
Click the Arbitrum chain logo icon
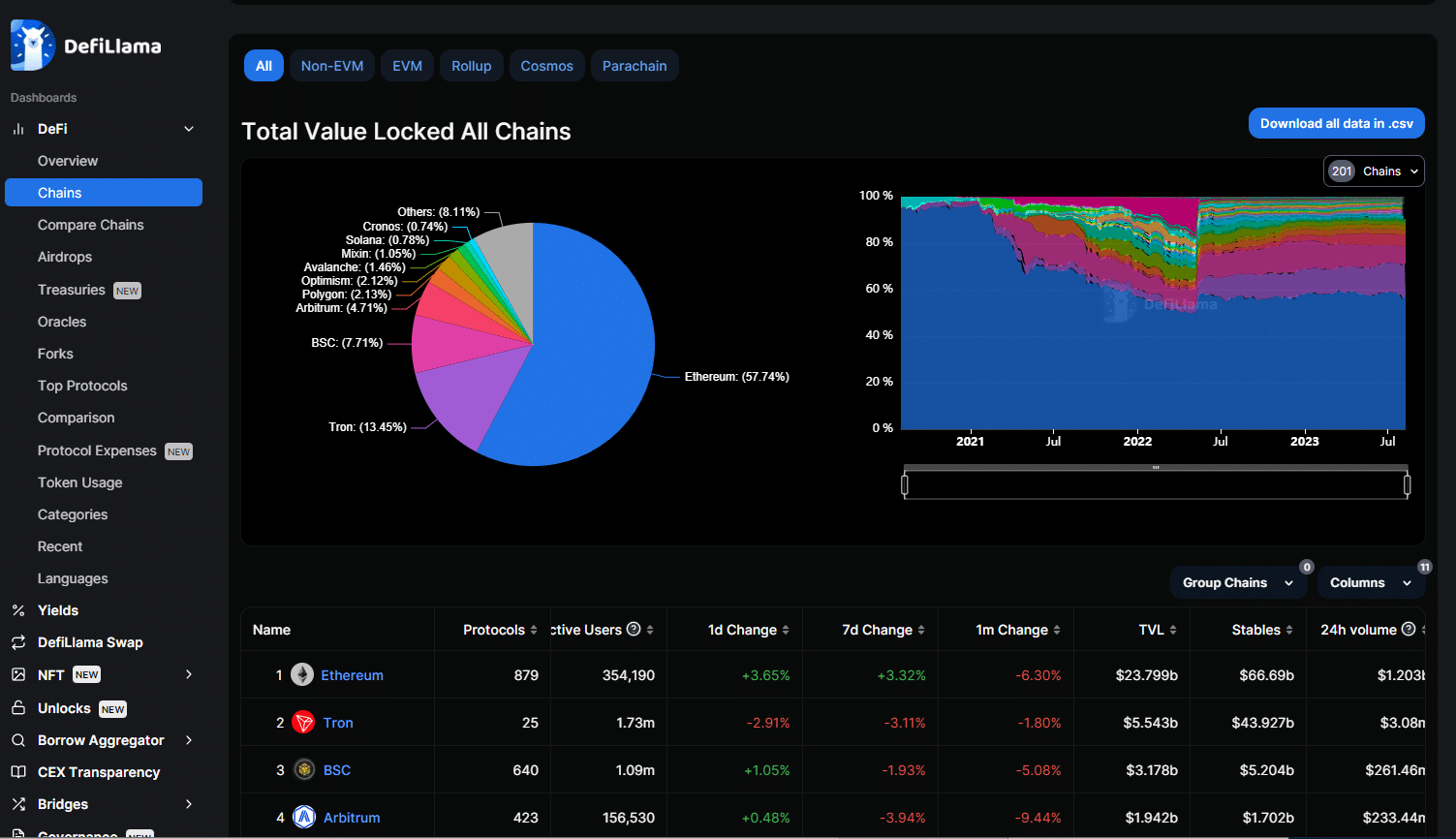click(x=304, y=817)
